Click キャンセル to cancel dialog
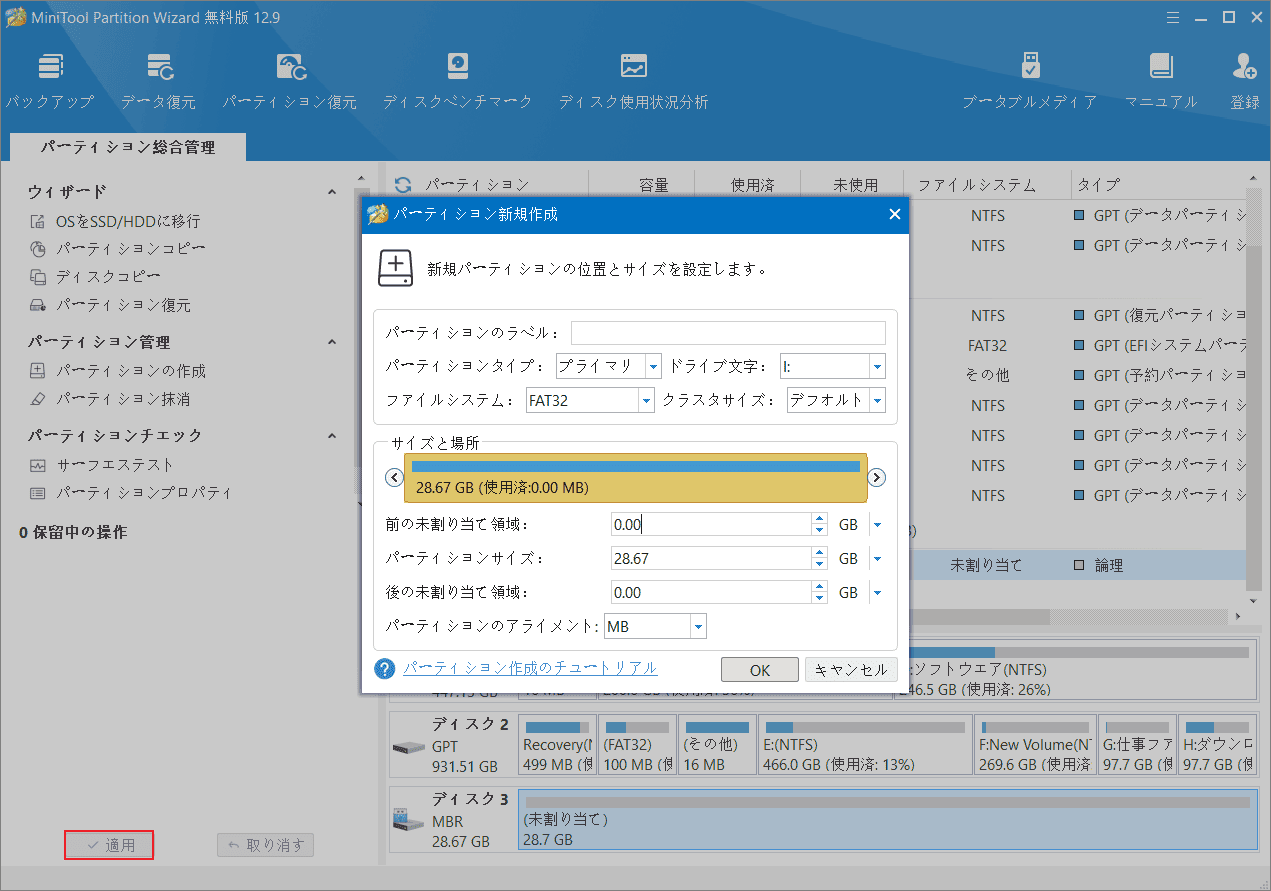 [x=851, y=670]
